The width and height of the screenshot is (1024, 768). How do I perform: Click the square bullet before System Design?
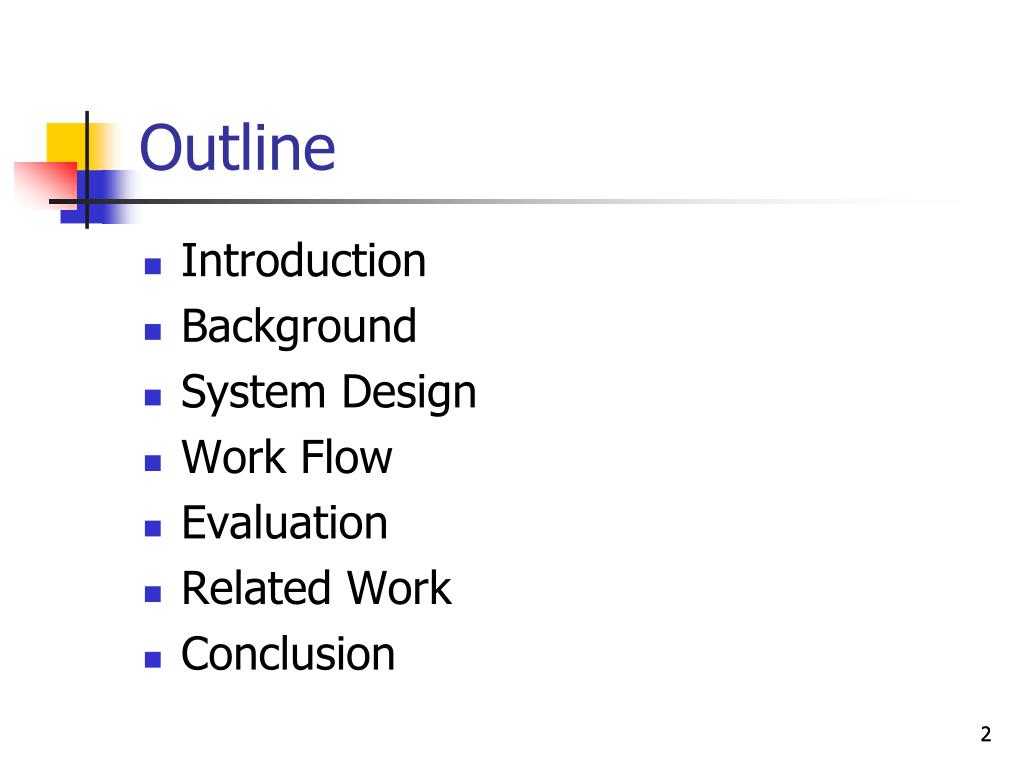click(x=153, y=397)
